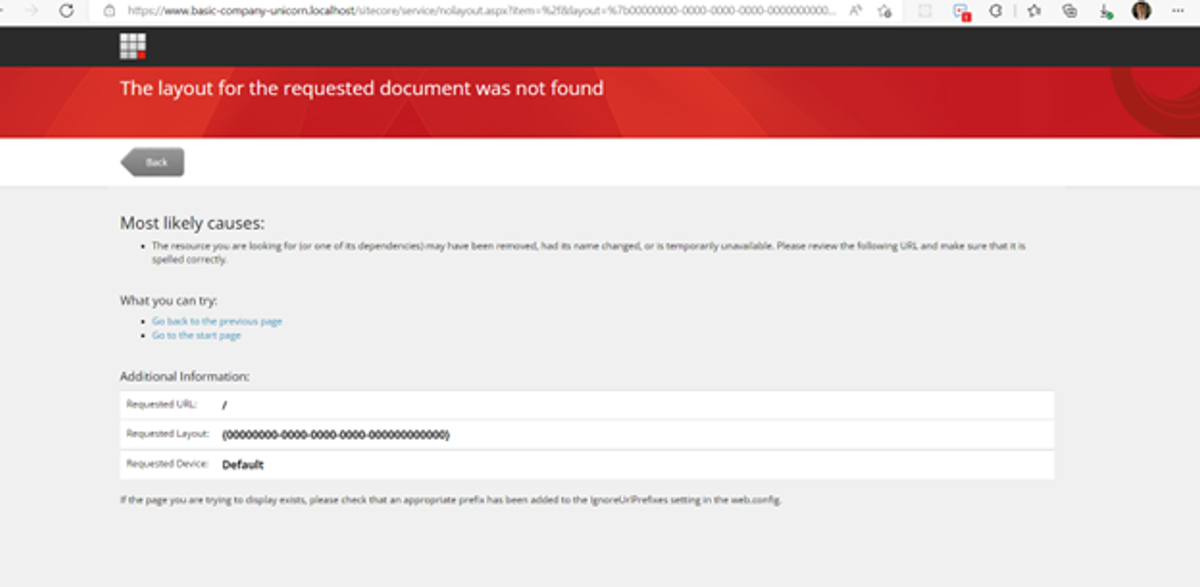Open the browser Settings and more menu
The width and height of the screenshot is (1200, 587).
1177,11
